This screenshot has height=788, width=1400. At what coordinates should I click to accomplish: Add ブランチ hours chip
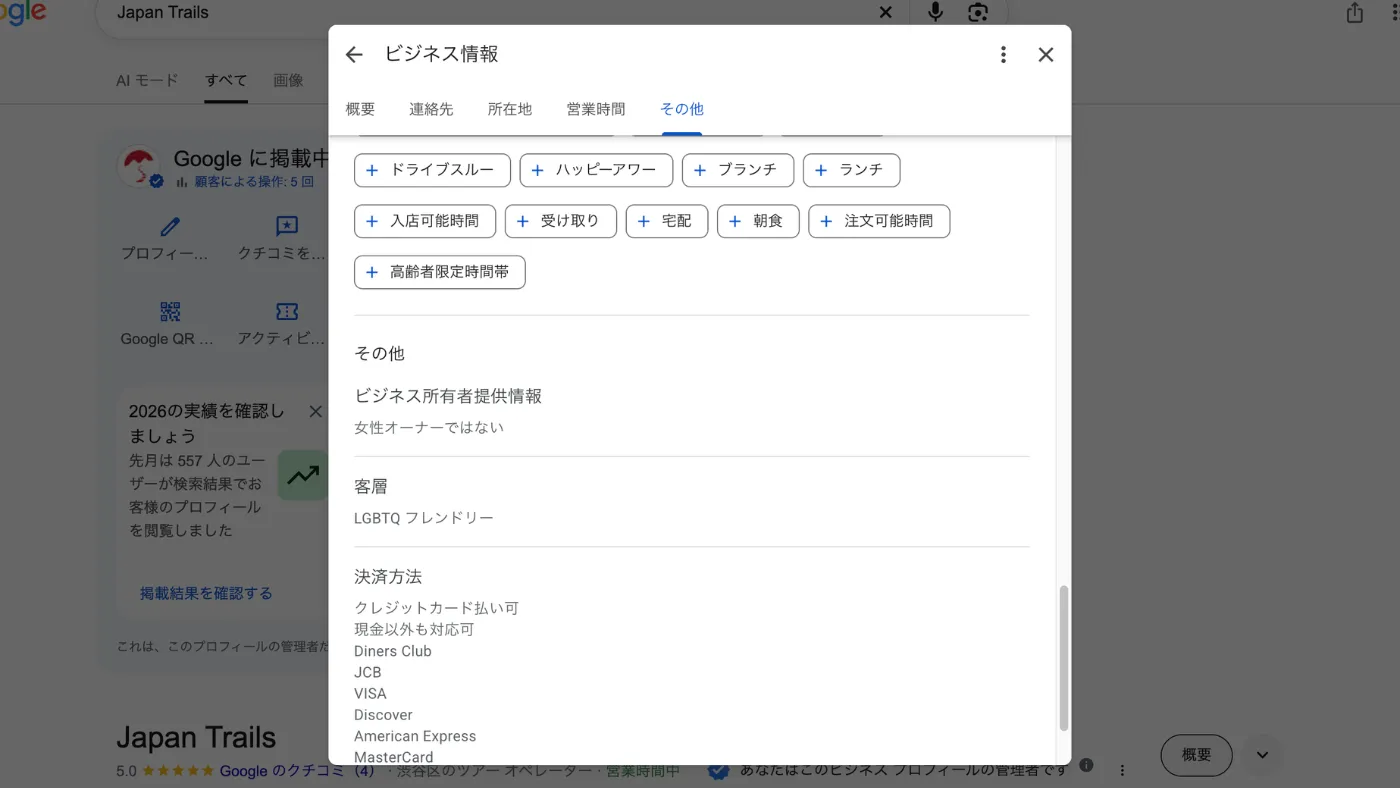coord(738,170)
